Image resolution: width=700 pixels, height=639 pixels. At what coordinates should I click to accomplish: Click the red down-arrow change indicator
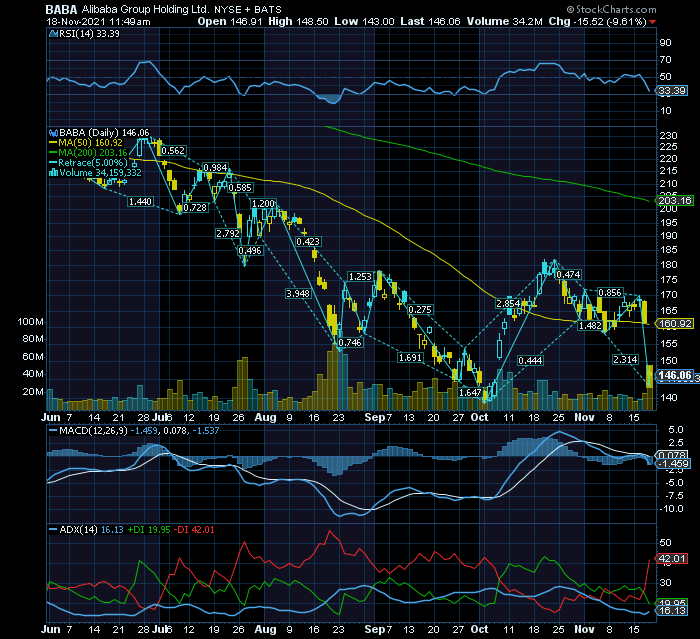tap(653, 22)
